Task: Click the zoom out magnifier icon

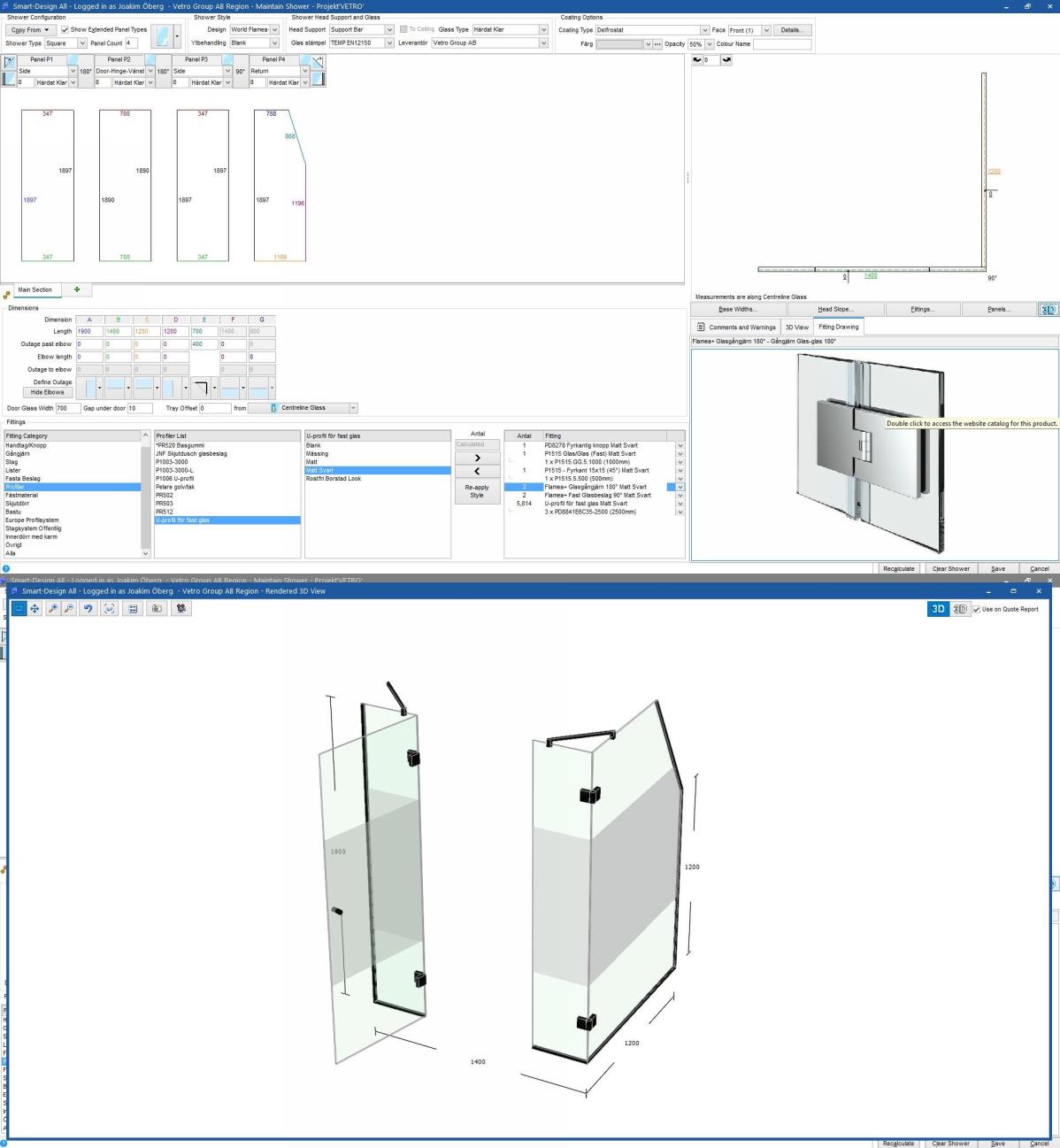Action: (69, 609)
